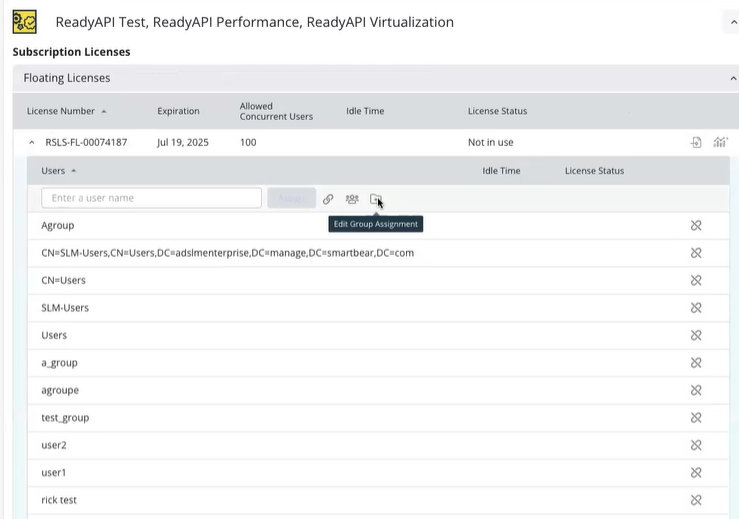Click the Edit Group Assignment icon
739x519 pixels.
(375, 199)
